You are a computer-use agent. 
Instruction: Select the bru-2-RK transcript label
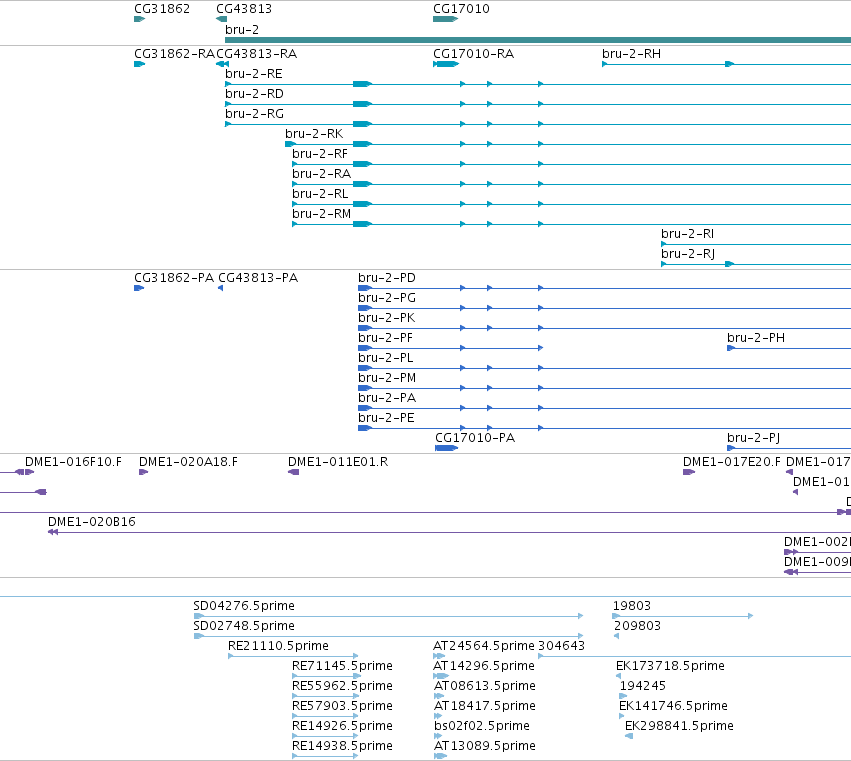(314, 134)
